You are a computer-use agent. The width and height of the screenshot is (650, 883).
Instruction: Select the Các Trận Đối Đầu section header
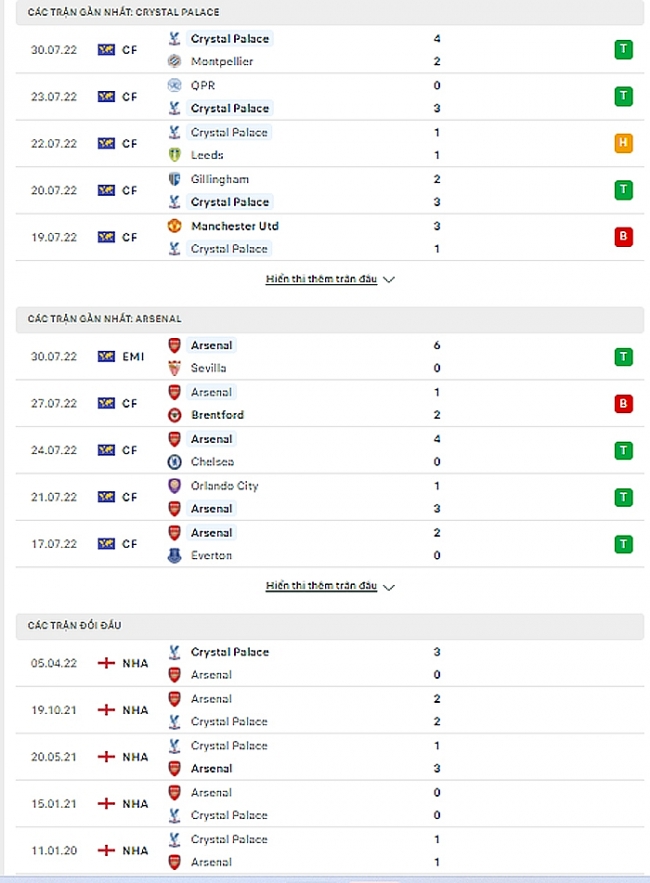coord(75,625)
